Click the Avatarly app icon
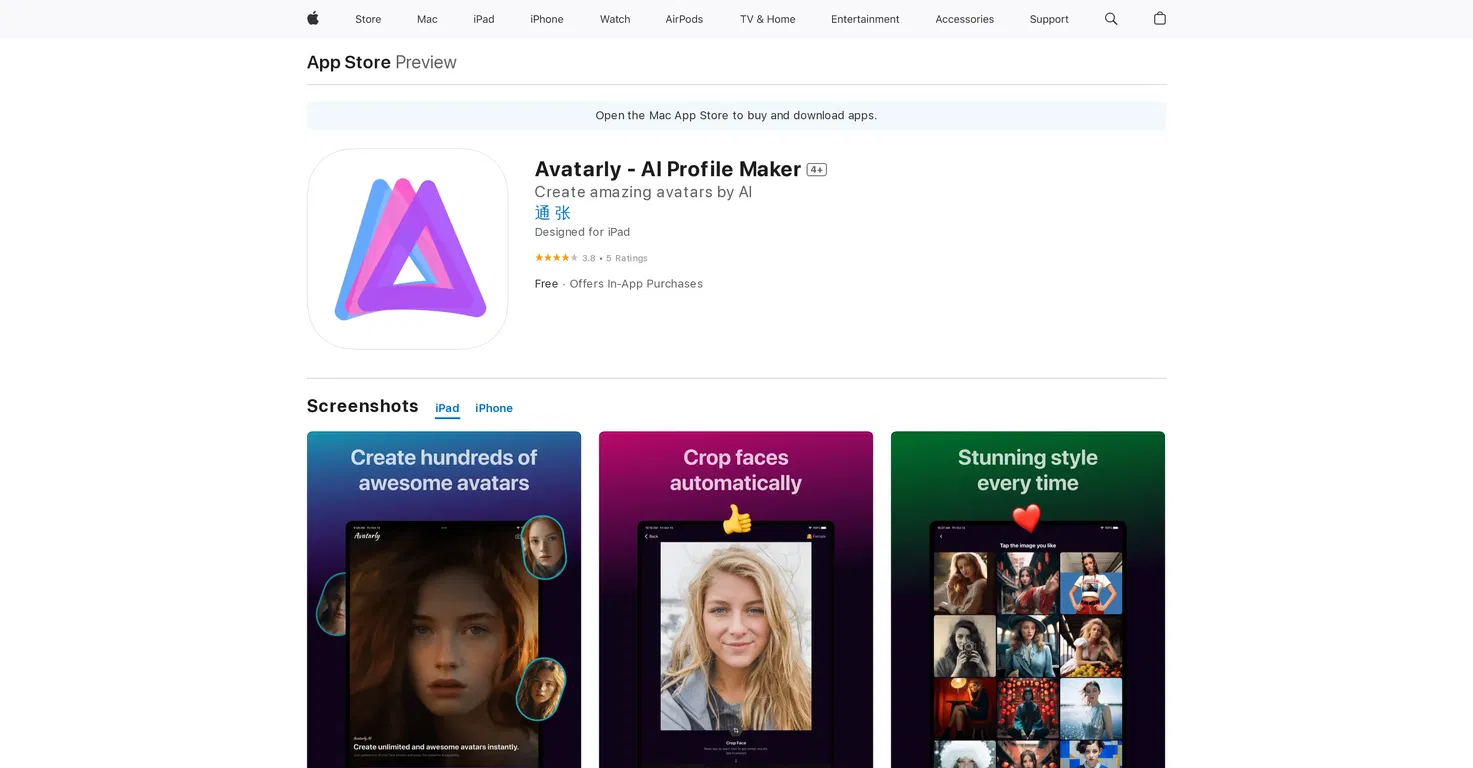 point(407,249)
